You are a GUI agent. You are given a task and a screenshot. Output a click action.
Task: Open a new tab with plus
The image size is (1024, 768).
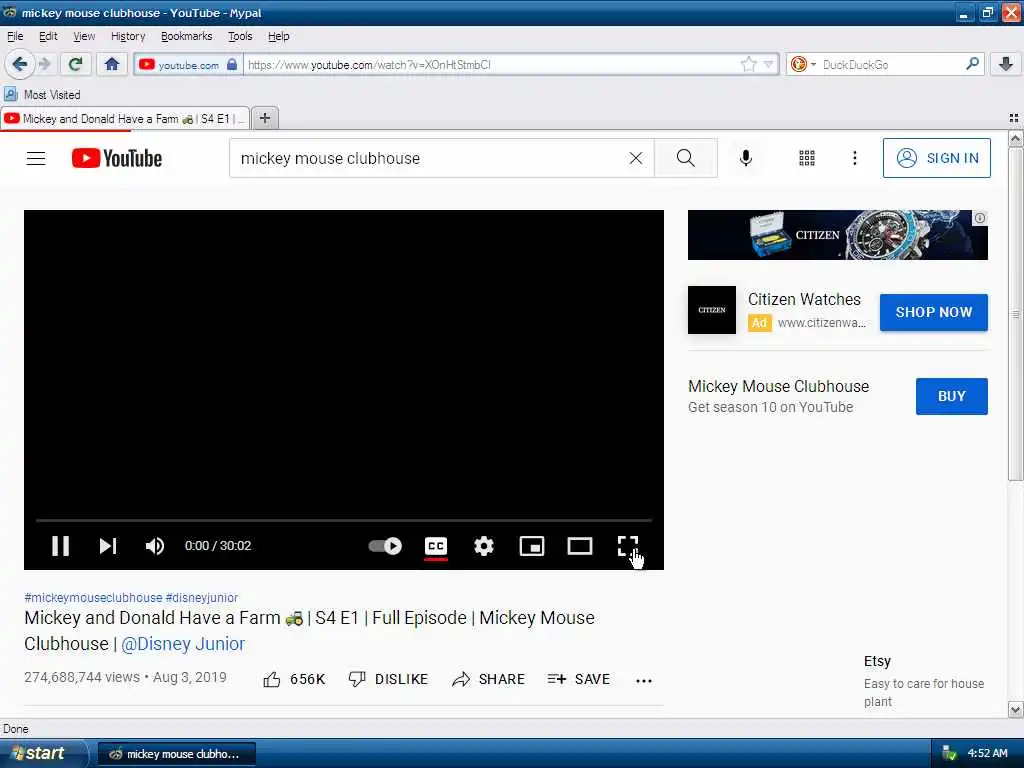pyautogui.click(x=264, y=118)
